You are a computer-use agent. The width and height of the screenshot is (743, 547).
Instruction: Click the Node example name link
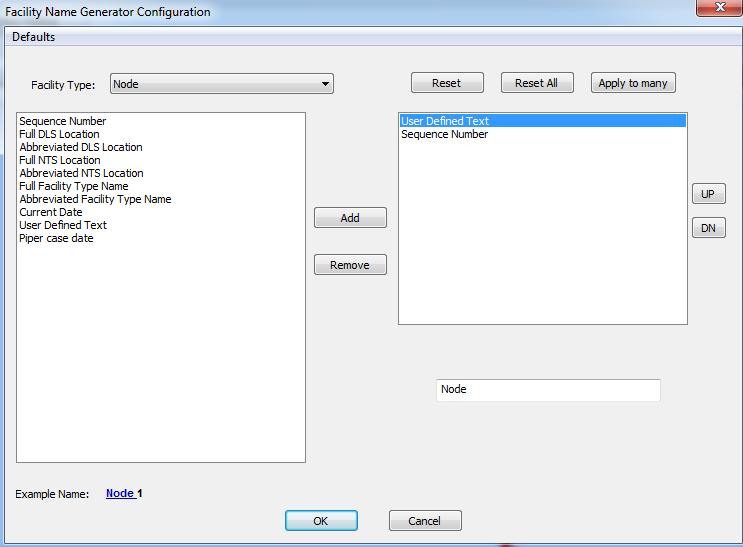(x=120, y=493)
